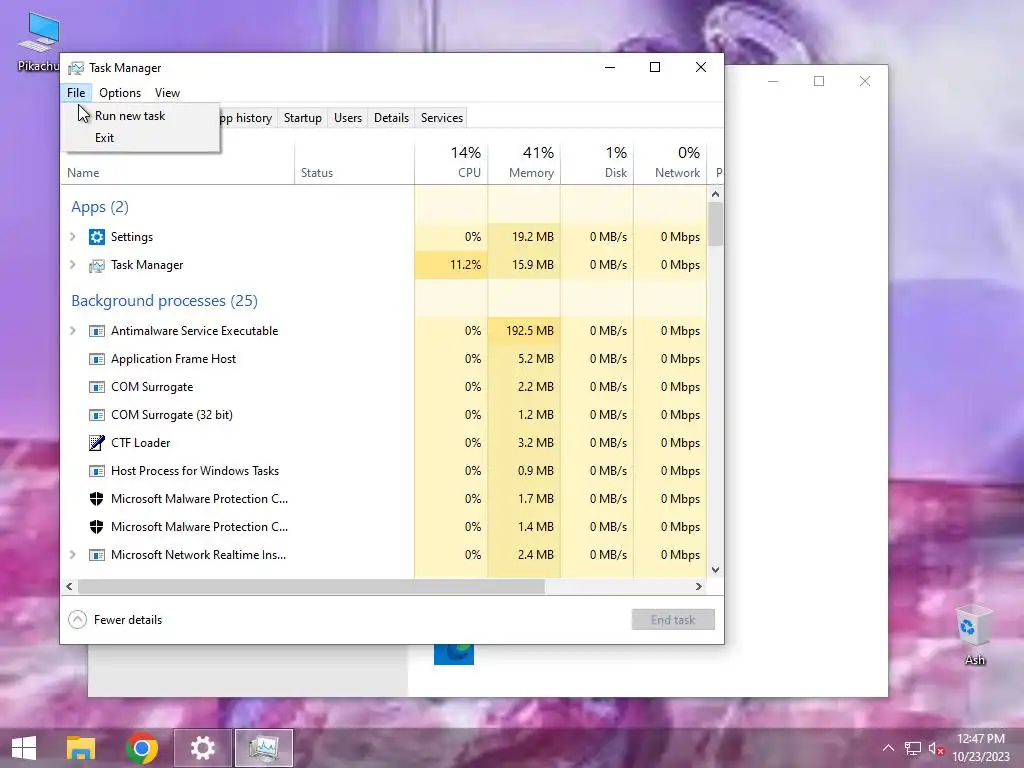The width and height of the screenshot is (1024, 768).
Task: Open the File menu
Action: [76, 93]
